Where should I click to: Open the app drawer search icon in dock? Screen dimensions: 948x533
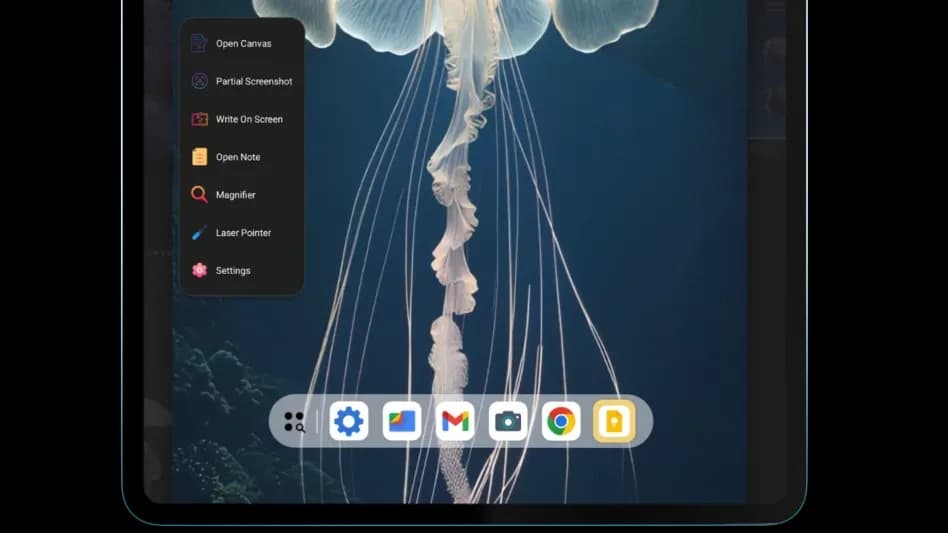click(x=294, y=422)
